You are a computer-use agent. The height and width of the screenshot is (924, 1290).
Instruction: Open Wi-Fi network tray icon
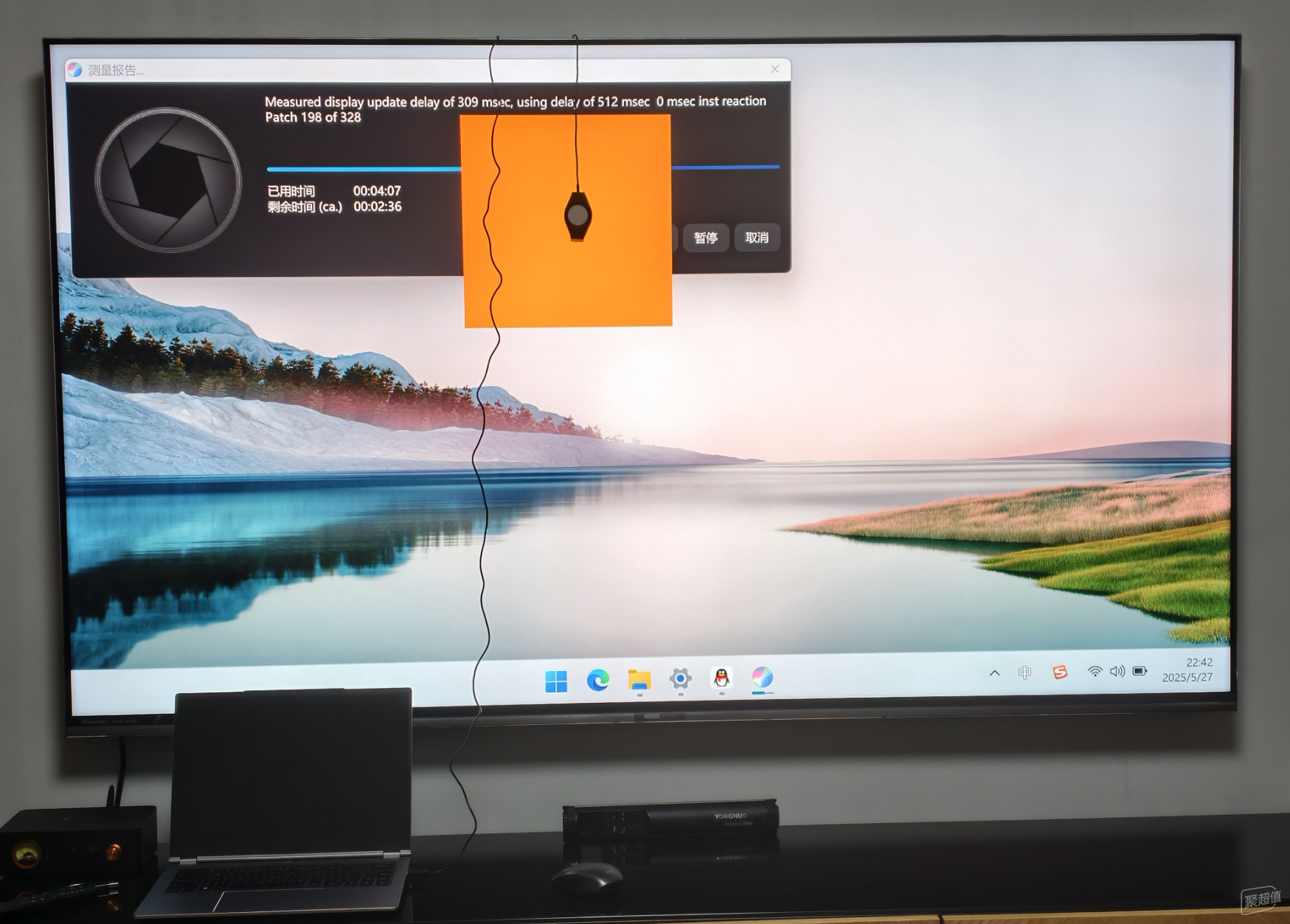coord(1095,671)
